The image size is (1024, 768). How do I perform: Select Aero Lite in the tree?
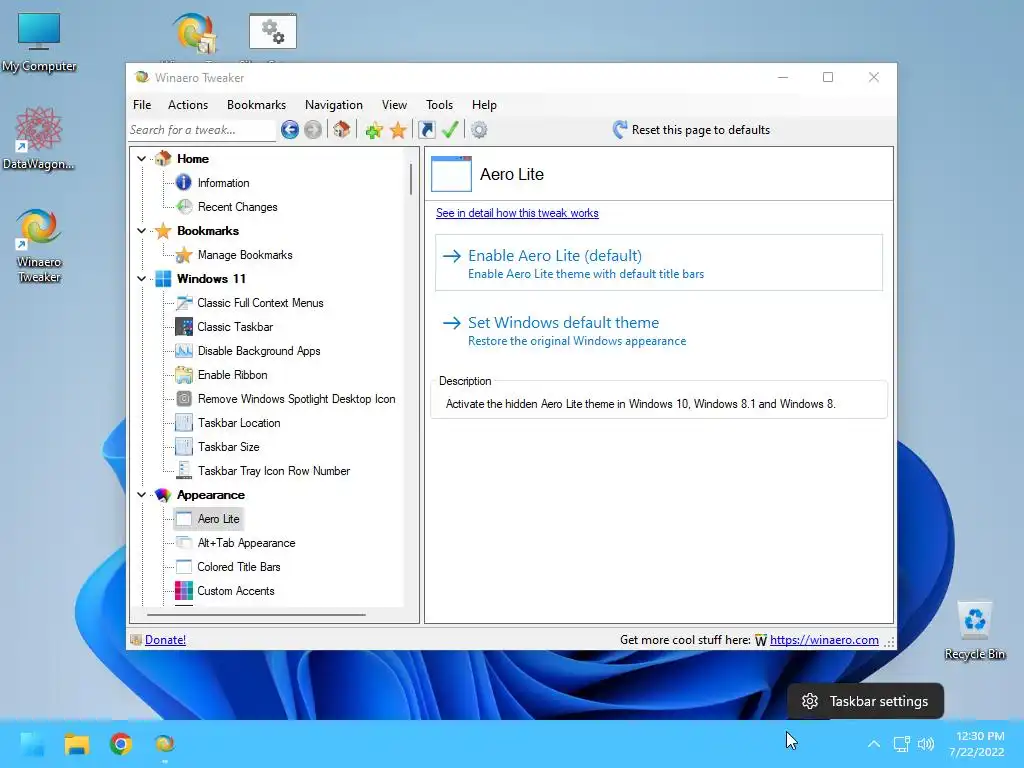coord(219,519)
